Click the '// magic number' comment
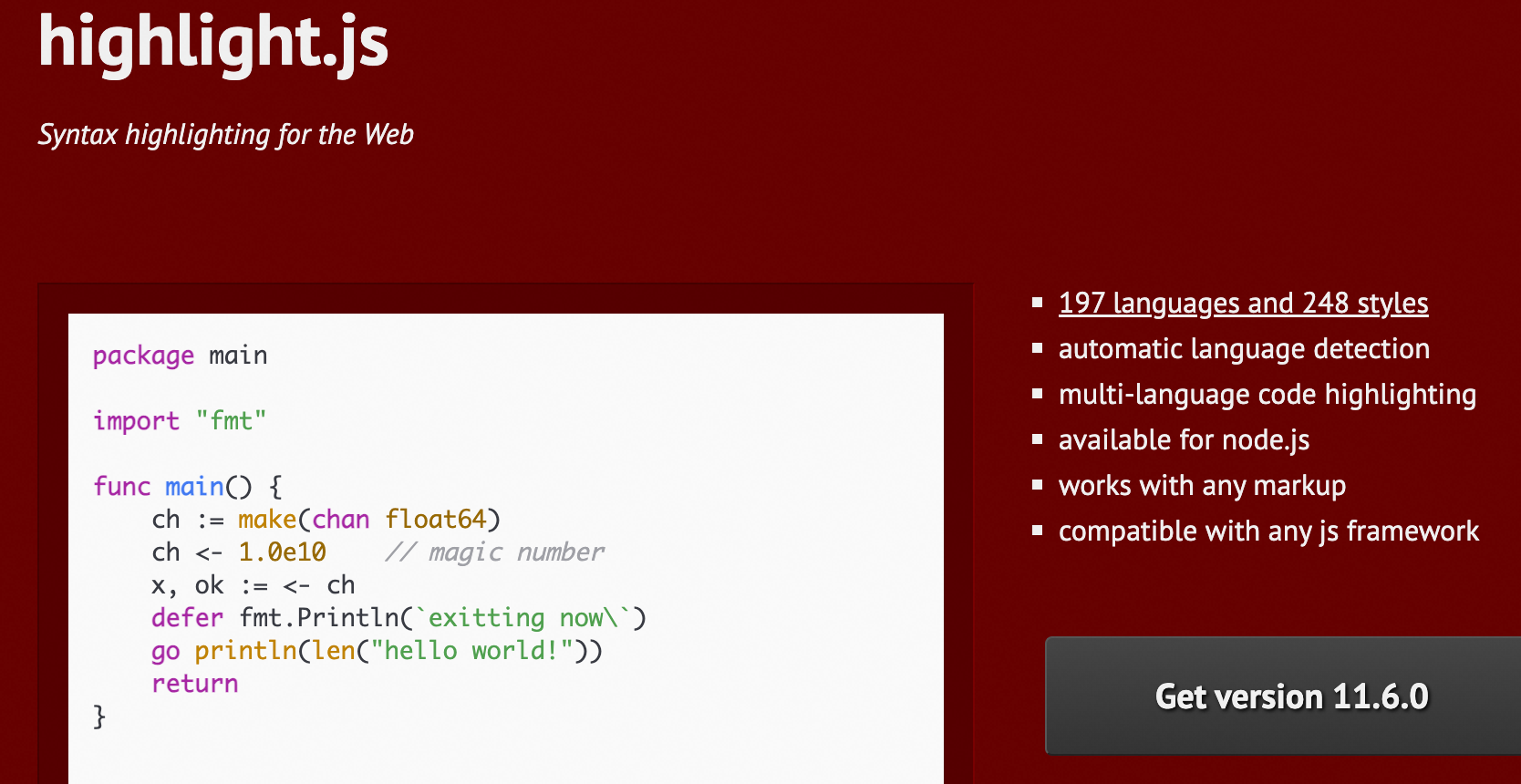Image resolution: width=1521 pixels, height=784 pixels. point(494,552)
